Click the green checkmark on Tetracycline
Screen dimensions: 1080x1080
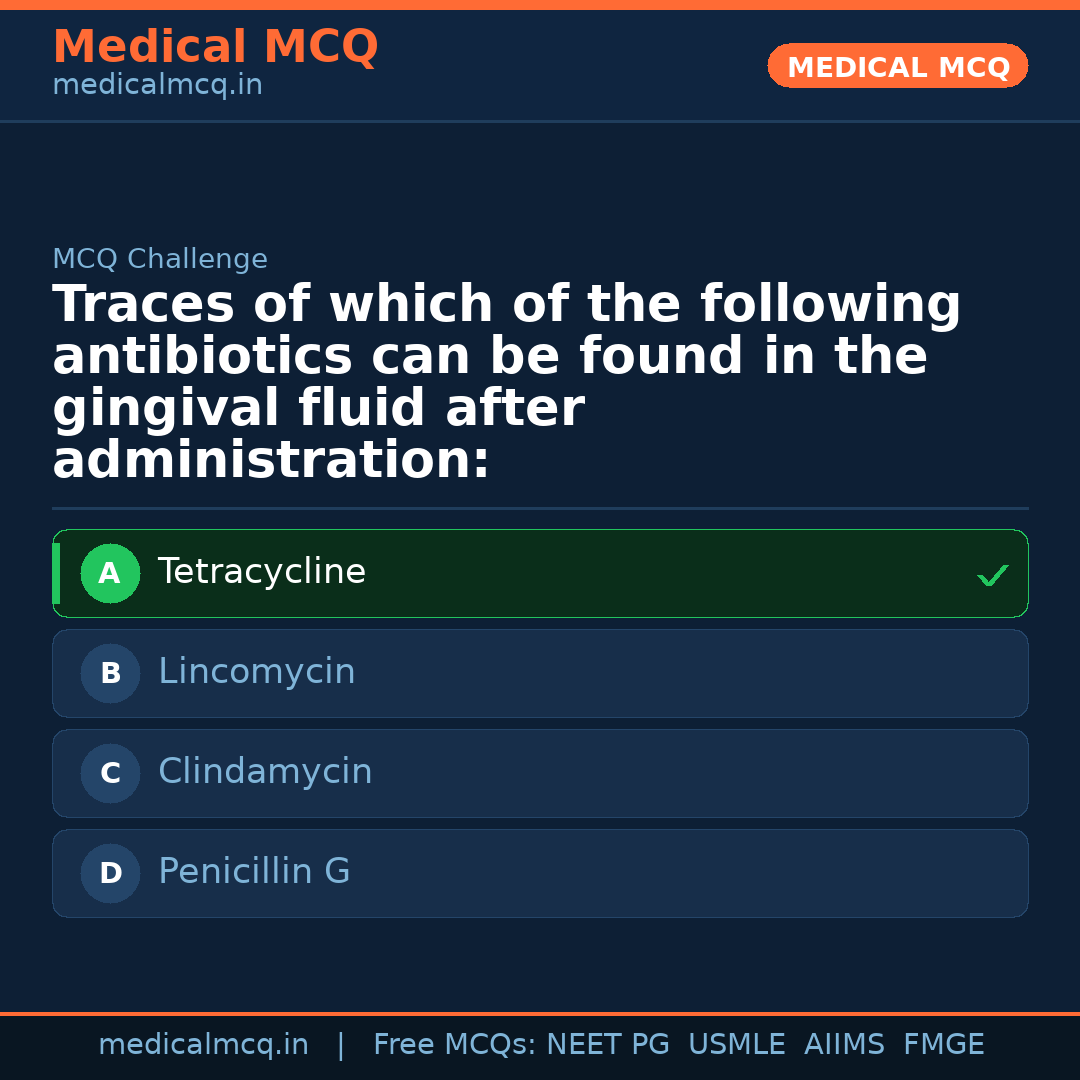[992, 576]
